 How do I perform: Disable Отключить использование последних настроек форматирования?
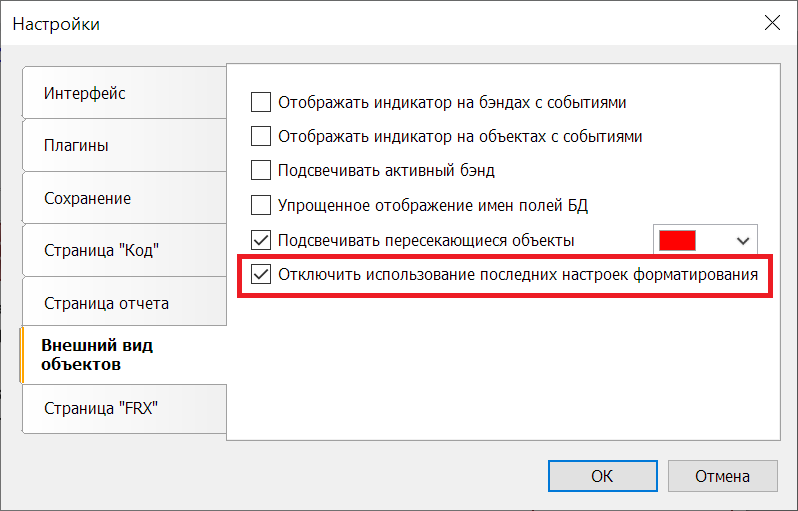(261, 274)
